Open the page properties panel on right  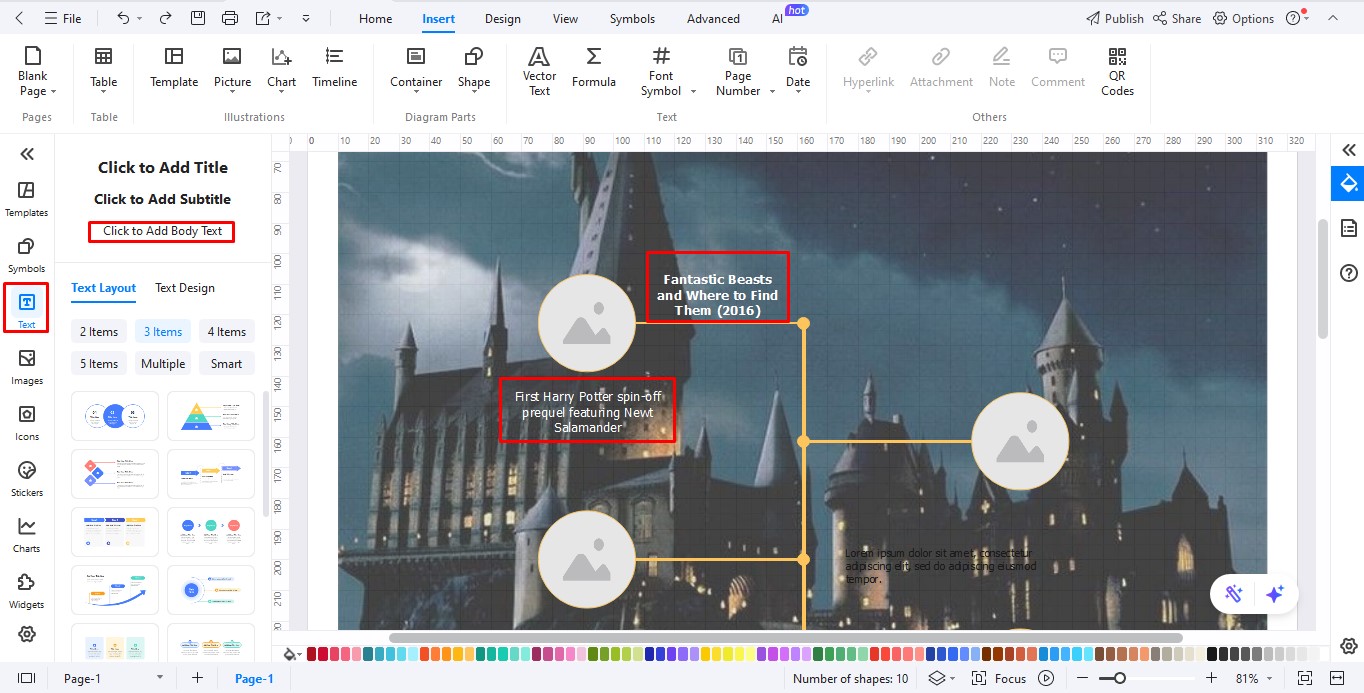click(1348, 228)
